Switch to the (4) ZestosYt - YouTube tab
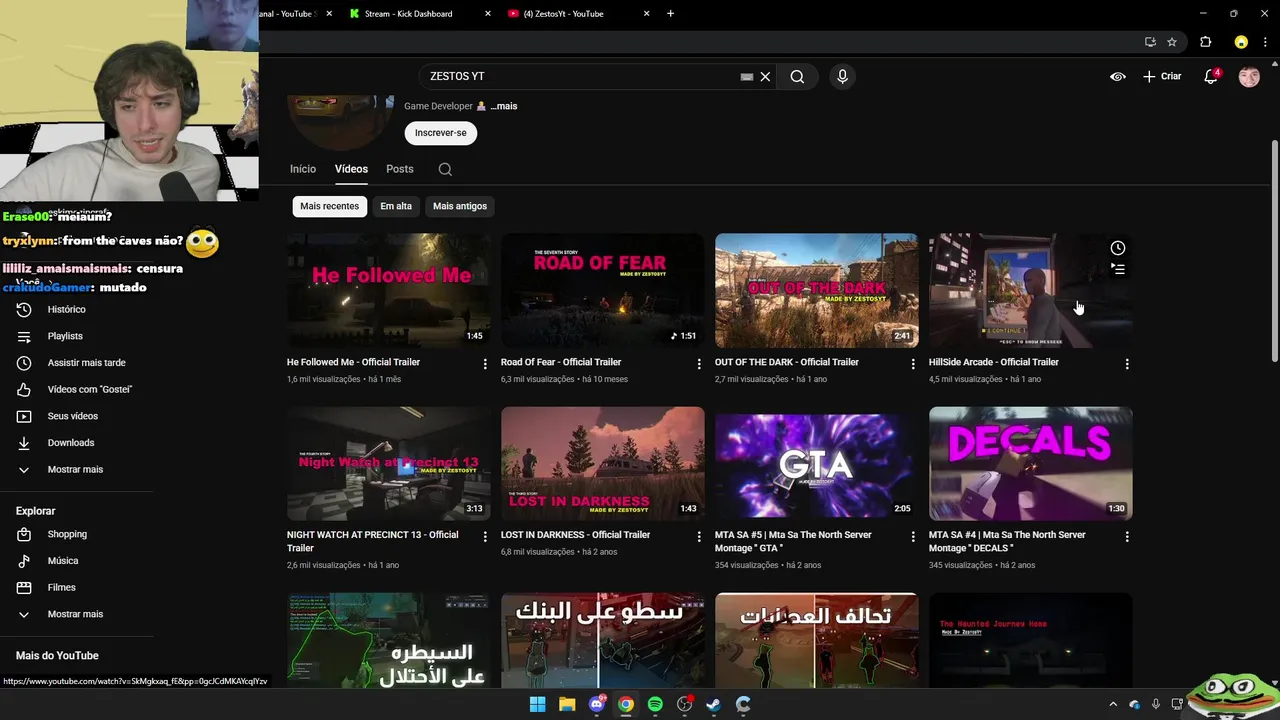 pos(565,14)
